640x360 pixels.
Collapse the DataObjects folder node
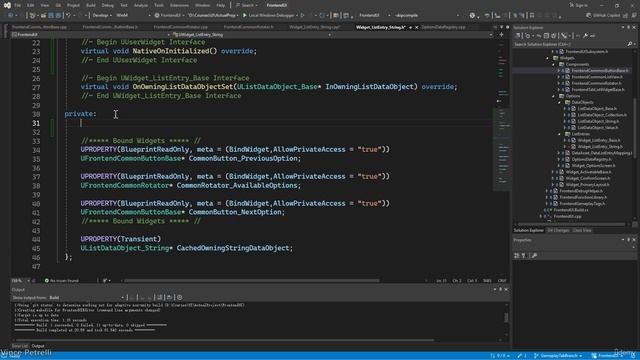click(x=560, y=102)
